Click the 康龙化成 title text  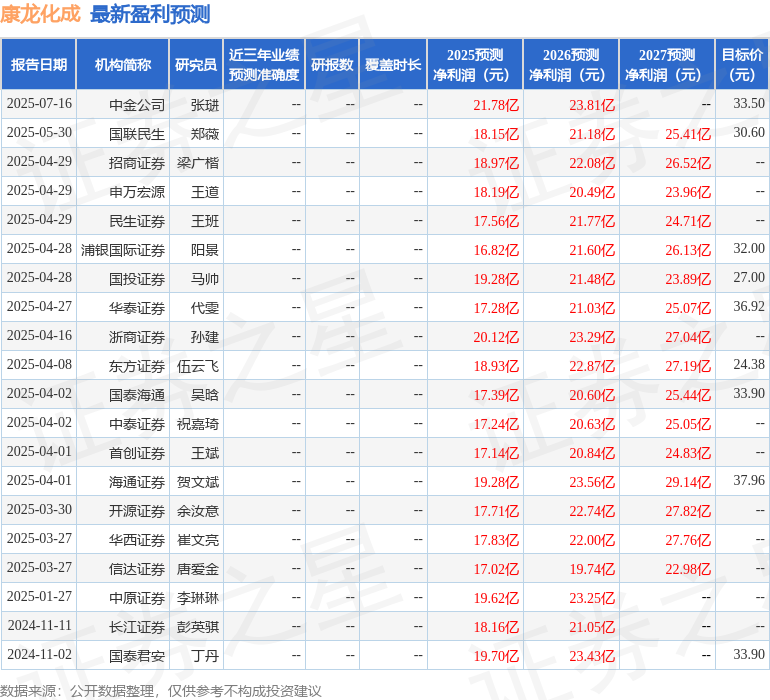point(40,14)
